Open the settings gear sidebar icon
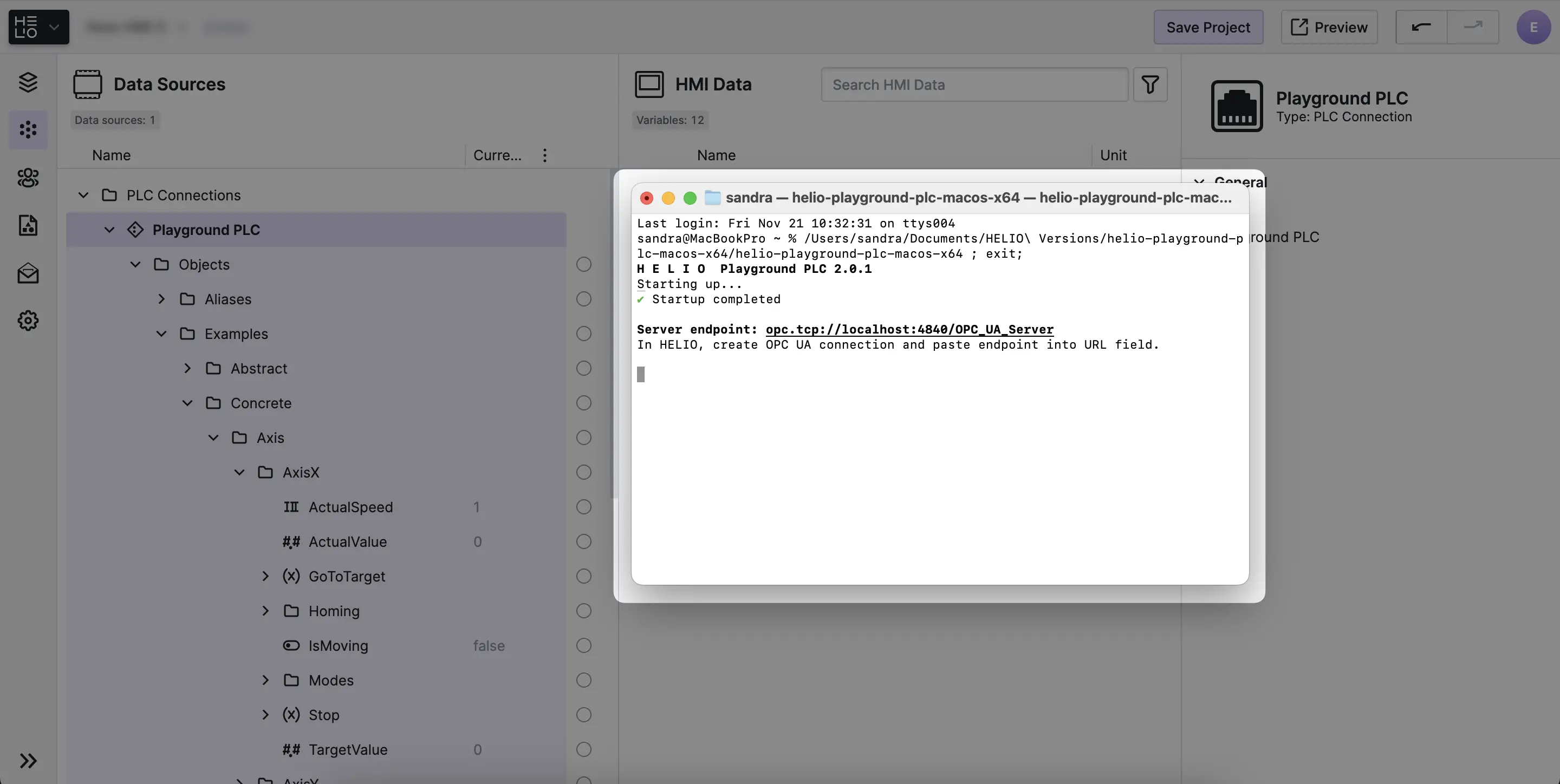 point(28,320)
